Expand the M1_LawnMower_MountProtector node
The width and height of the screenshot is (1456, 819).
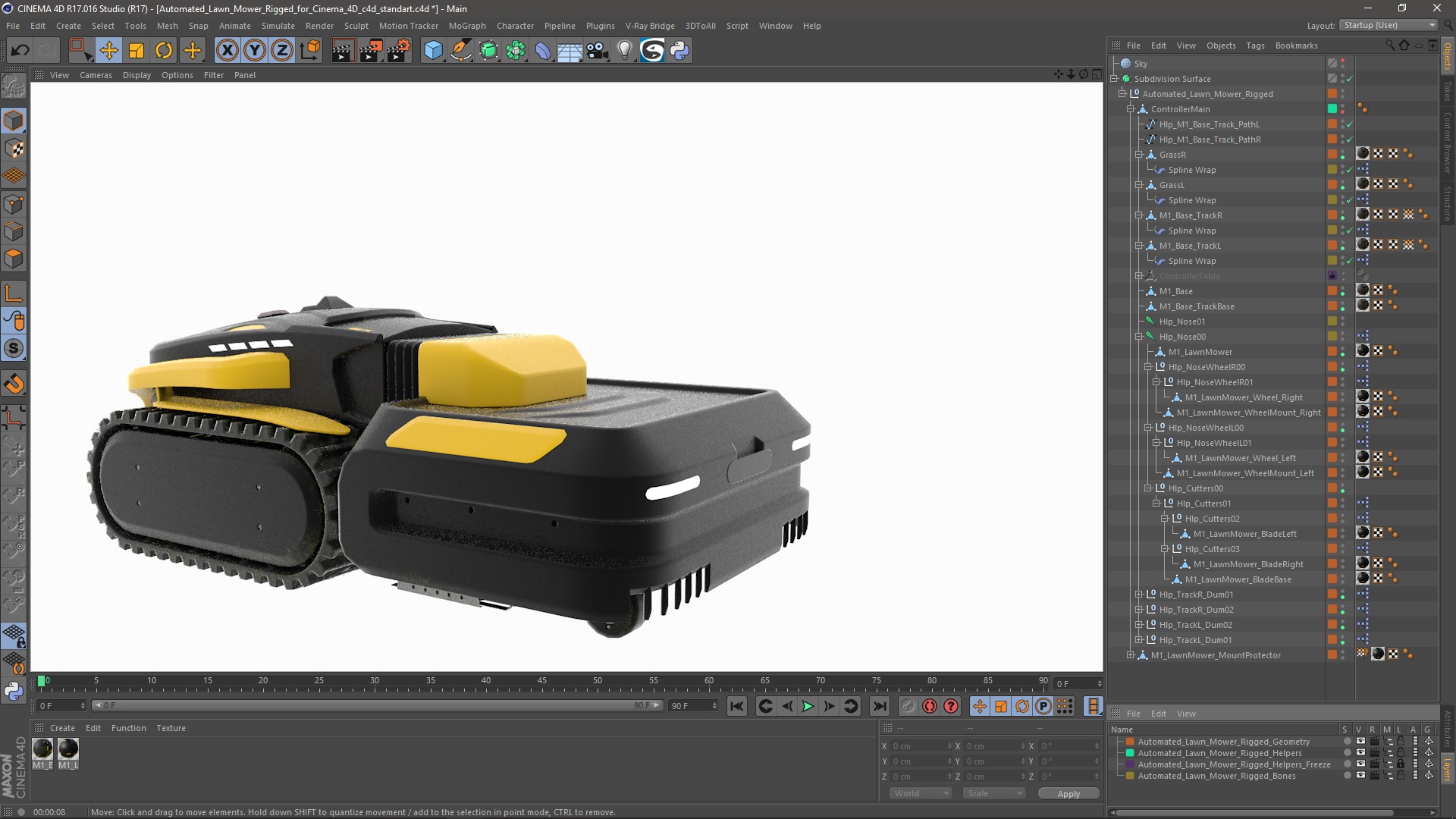click(1131, 655)
